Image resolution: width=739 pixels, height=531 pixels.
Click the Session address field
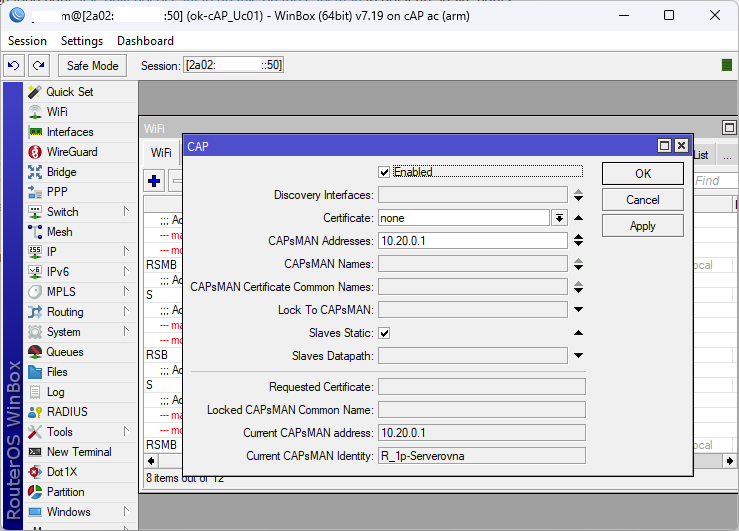pos(233,65)
